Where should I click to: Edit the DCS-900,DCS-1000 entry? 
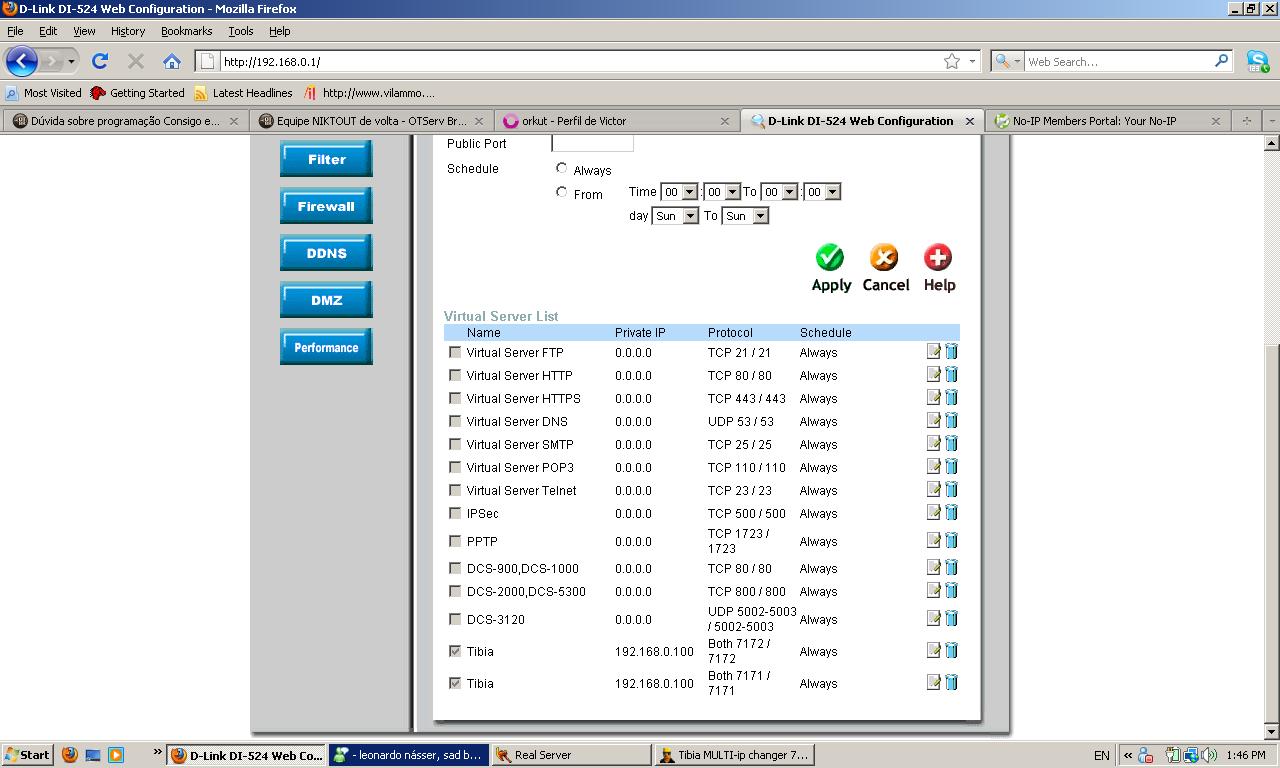point(933,567)
